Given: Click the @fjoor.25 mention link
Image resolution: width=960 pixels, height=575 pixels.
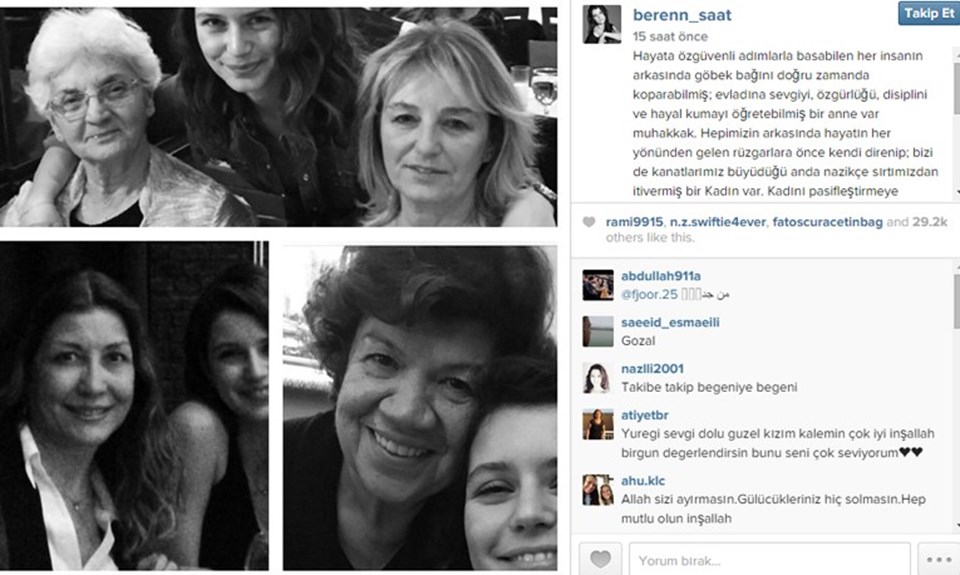Looking at the screenshot, I should pyautogui.click(x=649, y=295).
